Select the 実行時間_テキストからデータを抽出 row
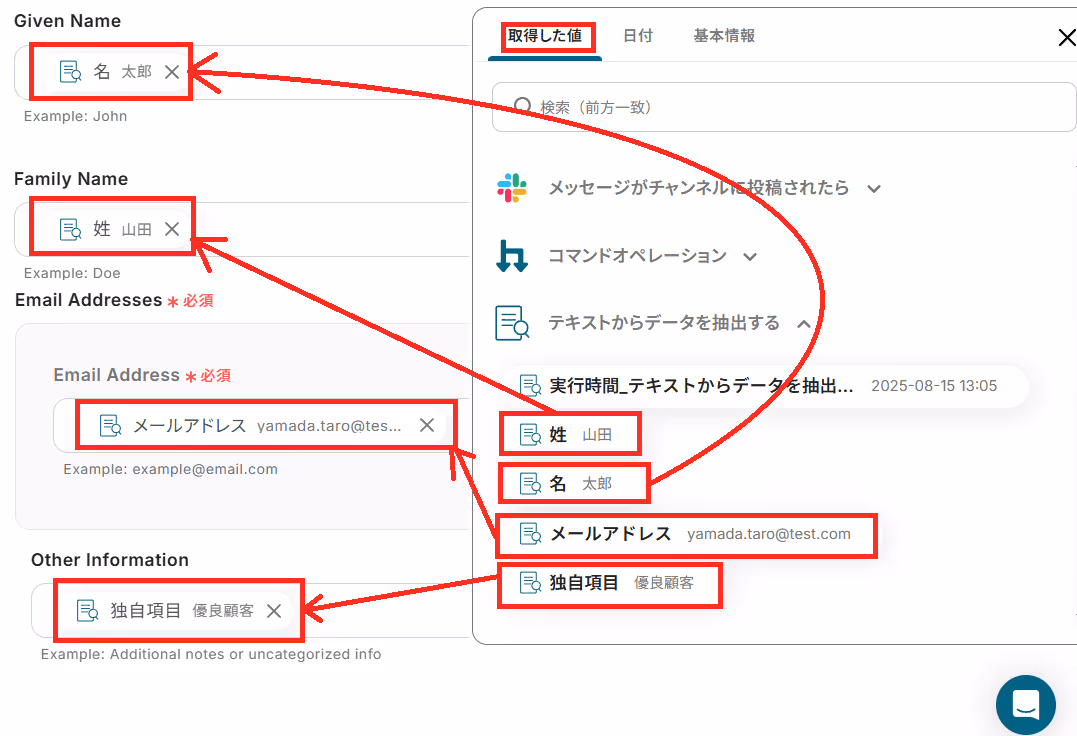The image size is (1077, 736). tap(767, 386)
